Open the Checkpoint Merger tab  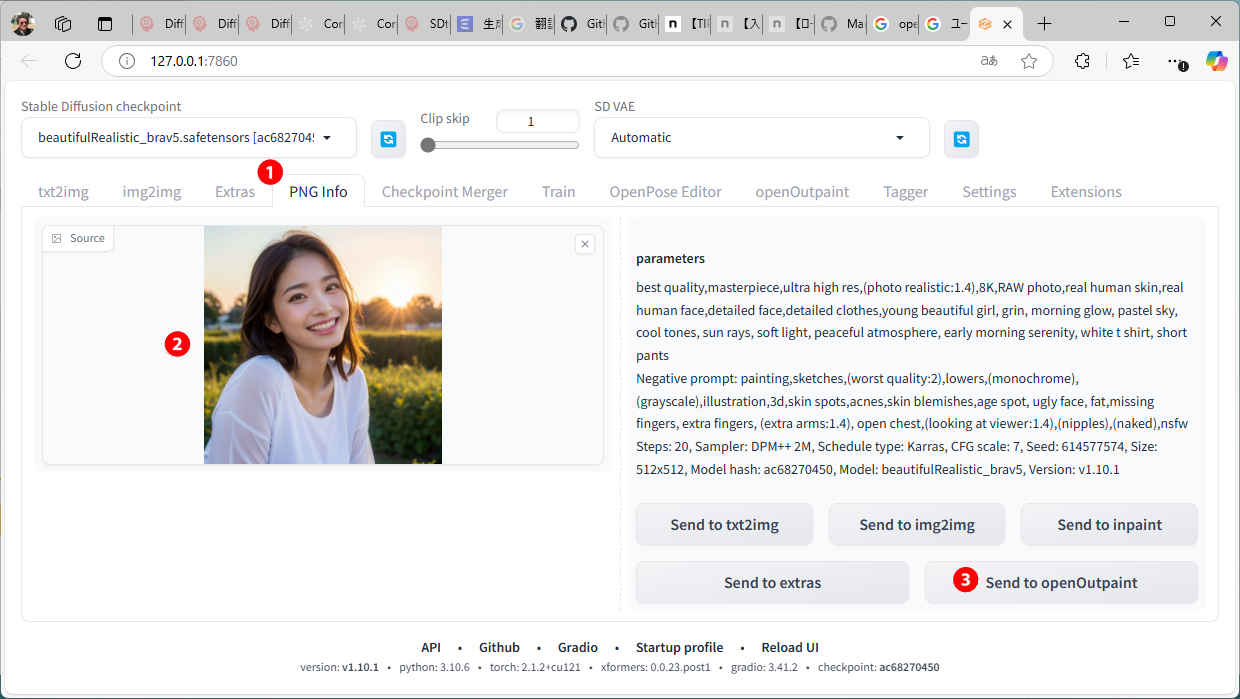click(x=444, y=192)
